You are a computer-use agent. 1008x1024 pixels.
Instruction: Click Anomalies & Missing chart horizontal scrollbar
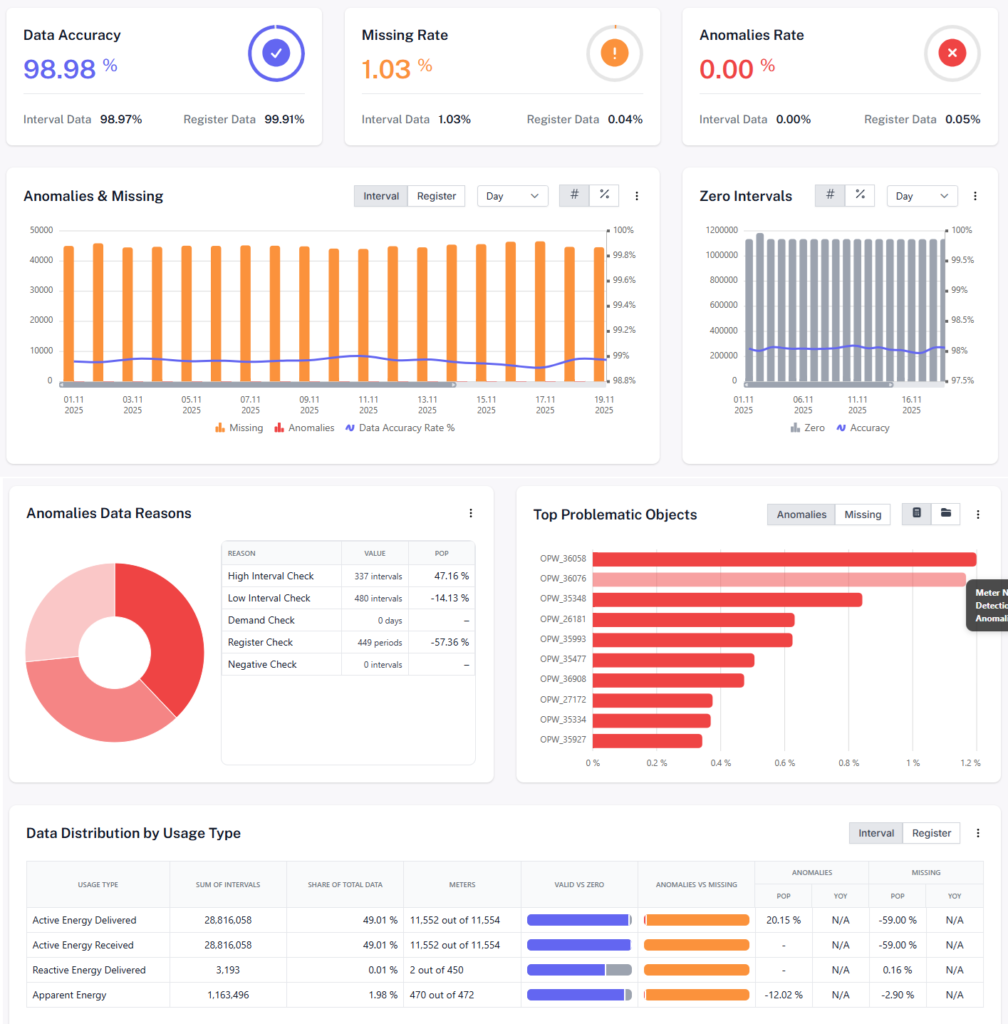pos(258,385)
